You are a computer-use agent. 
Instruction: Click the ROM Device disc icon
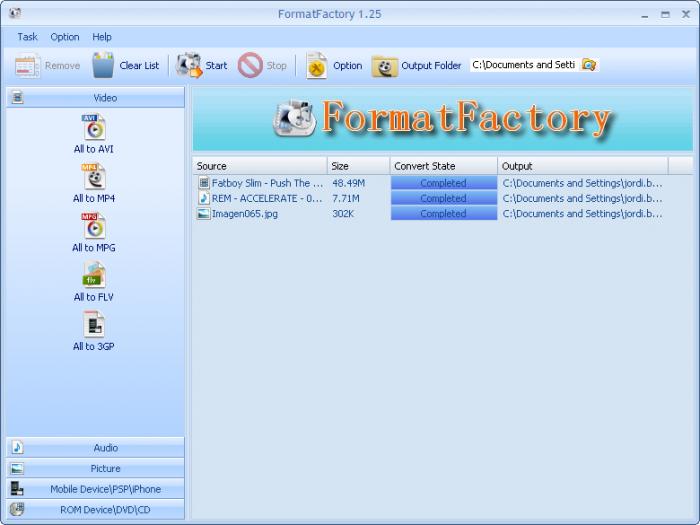[x=17, y=509]
